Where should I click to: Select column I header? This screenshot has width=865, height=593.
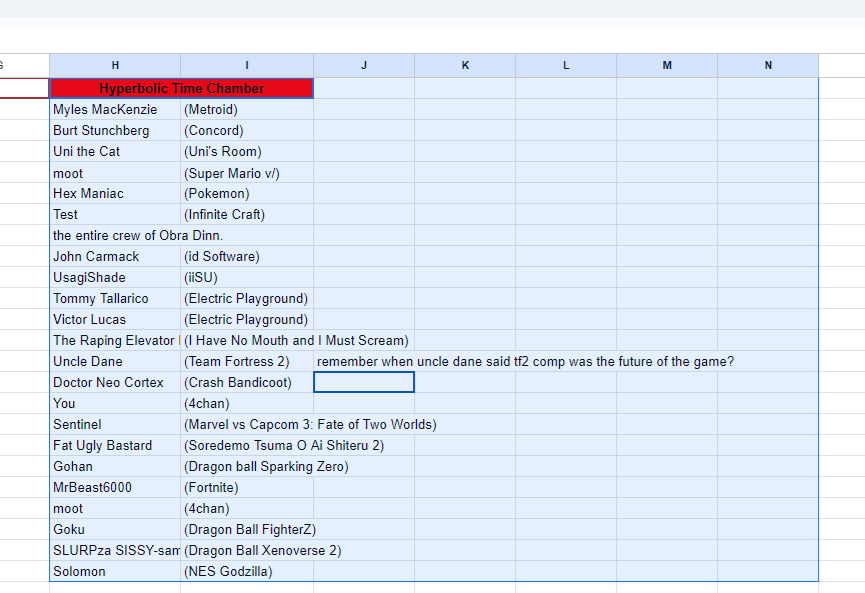coord(247,66)
